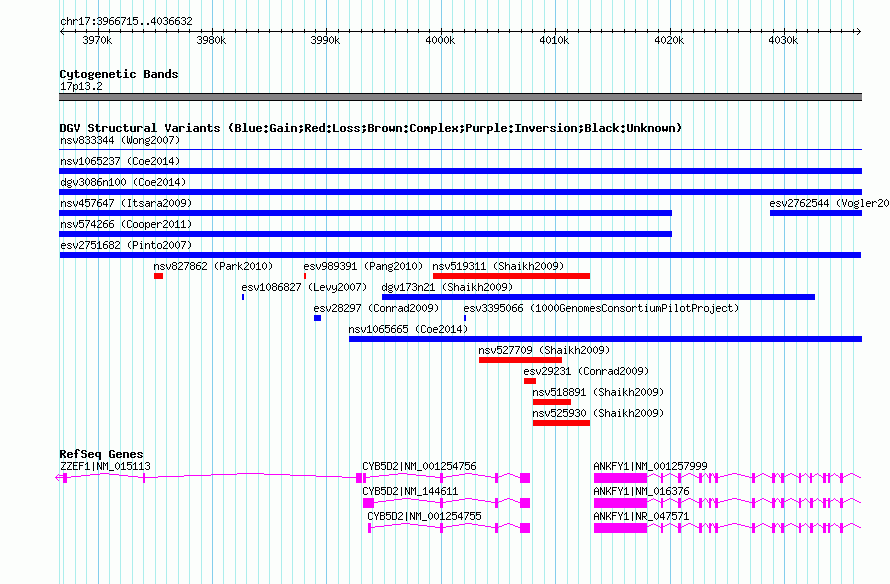Click the blue esv28297 gain marker
Screen dimensions: 890x584
[x=317, y=318]
